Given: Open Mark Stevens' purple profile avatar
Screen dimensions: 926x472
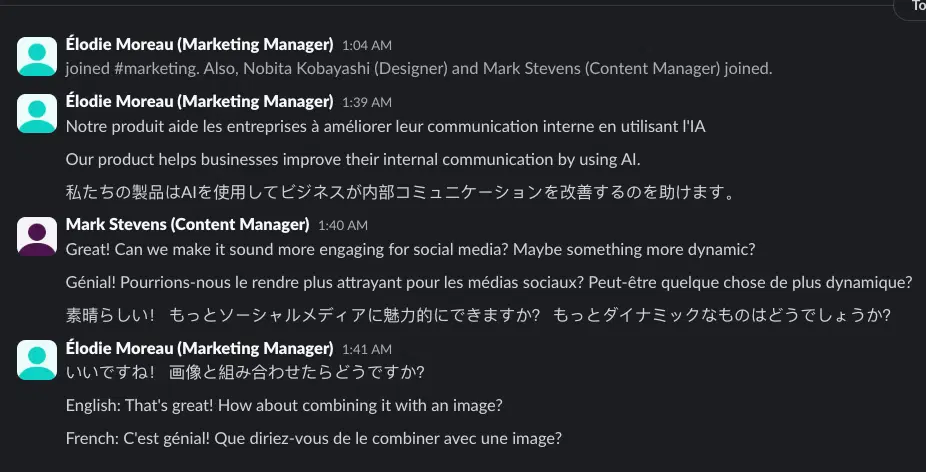Looking at the screenshot, I should coord(37,236).
